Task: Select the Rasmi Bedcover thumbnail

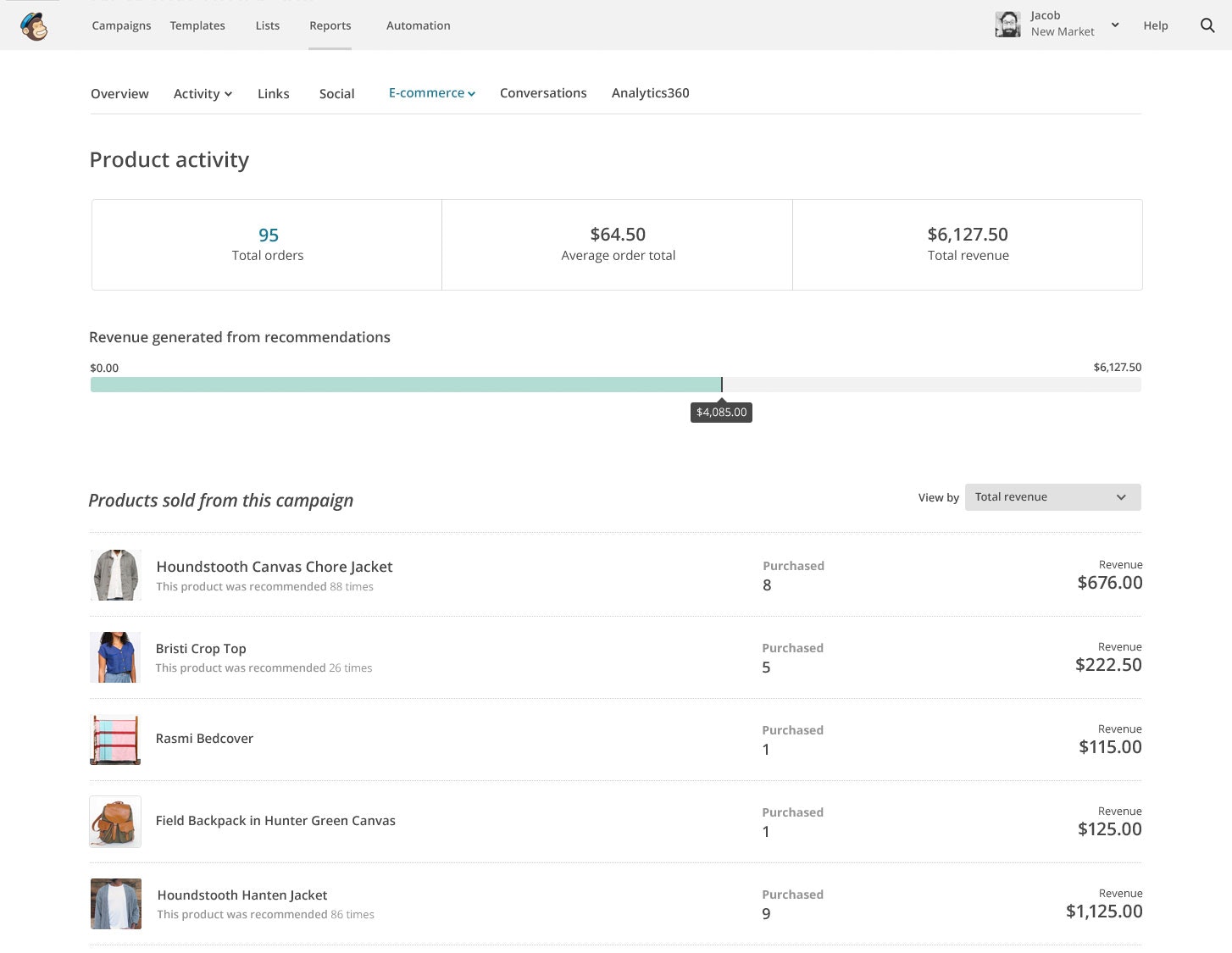Action: 115,740
